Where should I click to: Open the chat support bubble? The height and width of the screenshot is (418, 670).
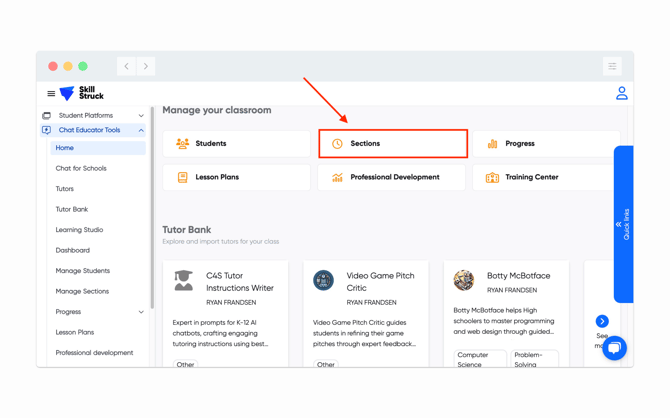point(614,347)
